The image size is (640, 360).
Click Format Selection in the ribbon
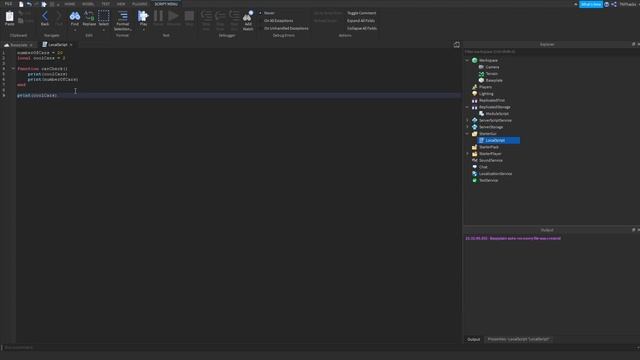tap(122, 20)
